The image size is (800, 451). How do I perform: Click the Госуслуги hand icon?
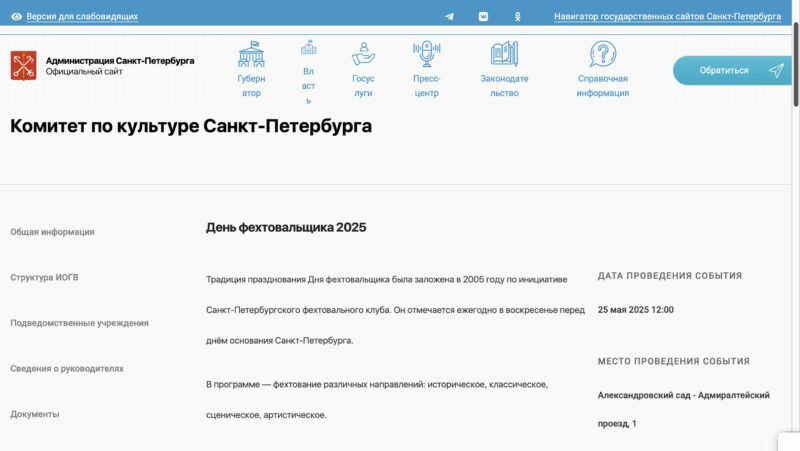tap(363, 54)
